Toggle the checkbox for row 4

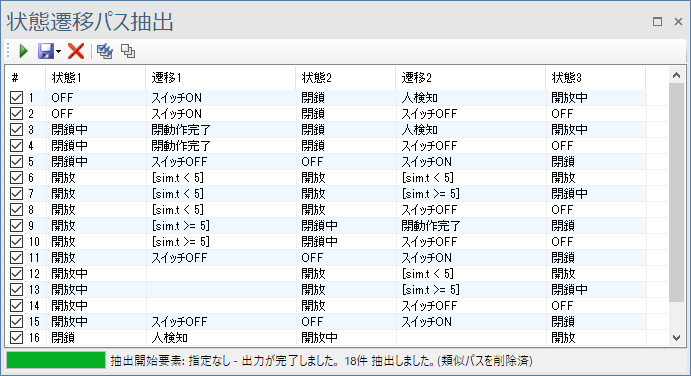[x=16, y=145]
